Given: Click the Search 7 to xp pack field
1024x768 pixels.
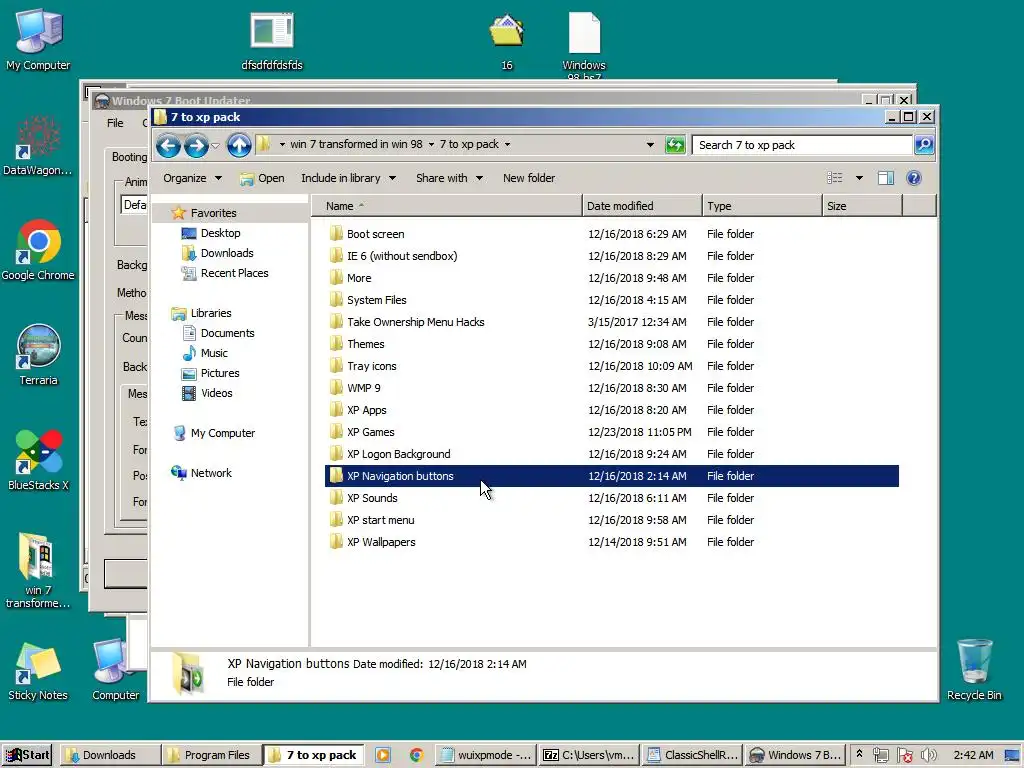Looking at the screenshot, I should (802, 145).
